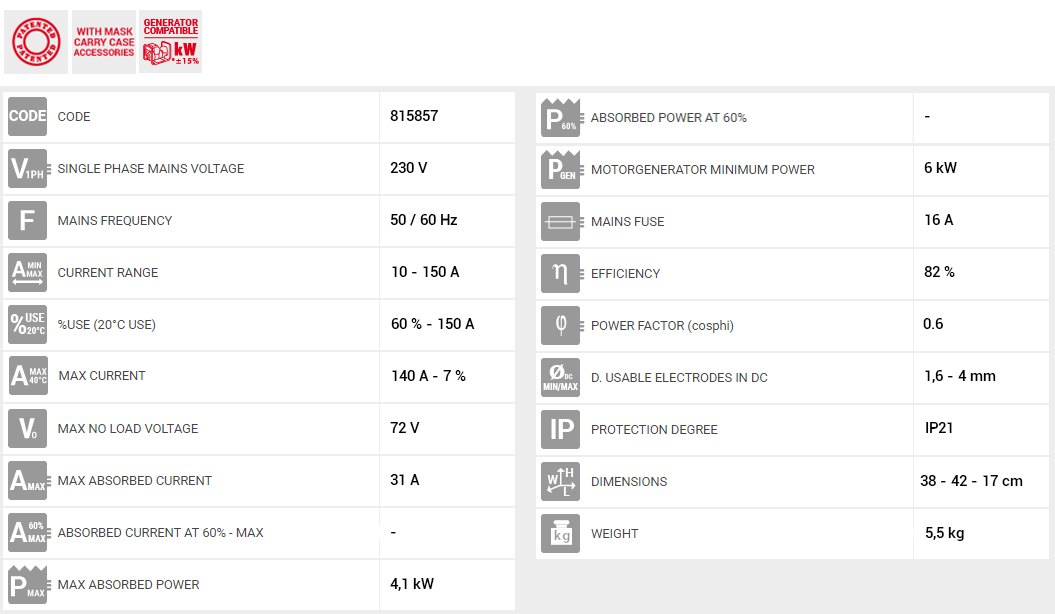Click the MAX ABSORBED POWER label
This screenshot has height=614, width=1055.
tap(128, 584)
